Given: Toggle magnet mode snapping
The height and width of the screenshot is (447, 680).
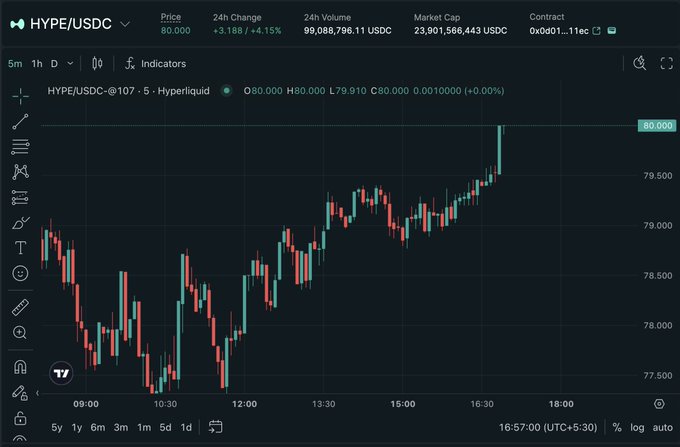Looking at the screenshot, I should pyautogui.click(x=20, y=367).
